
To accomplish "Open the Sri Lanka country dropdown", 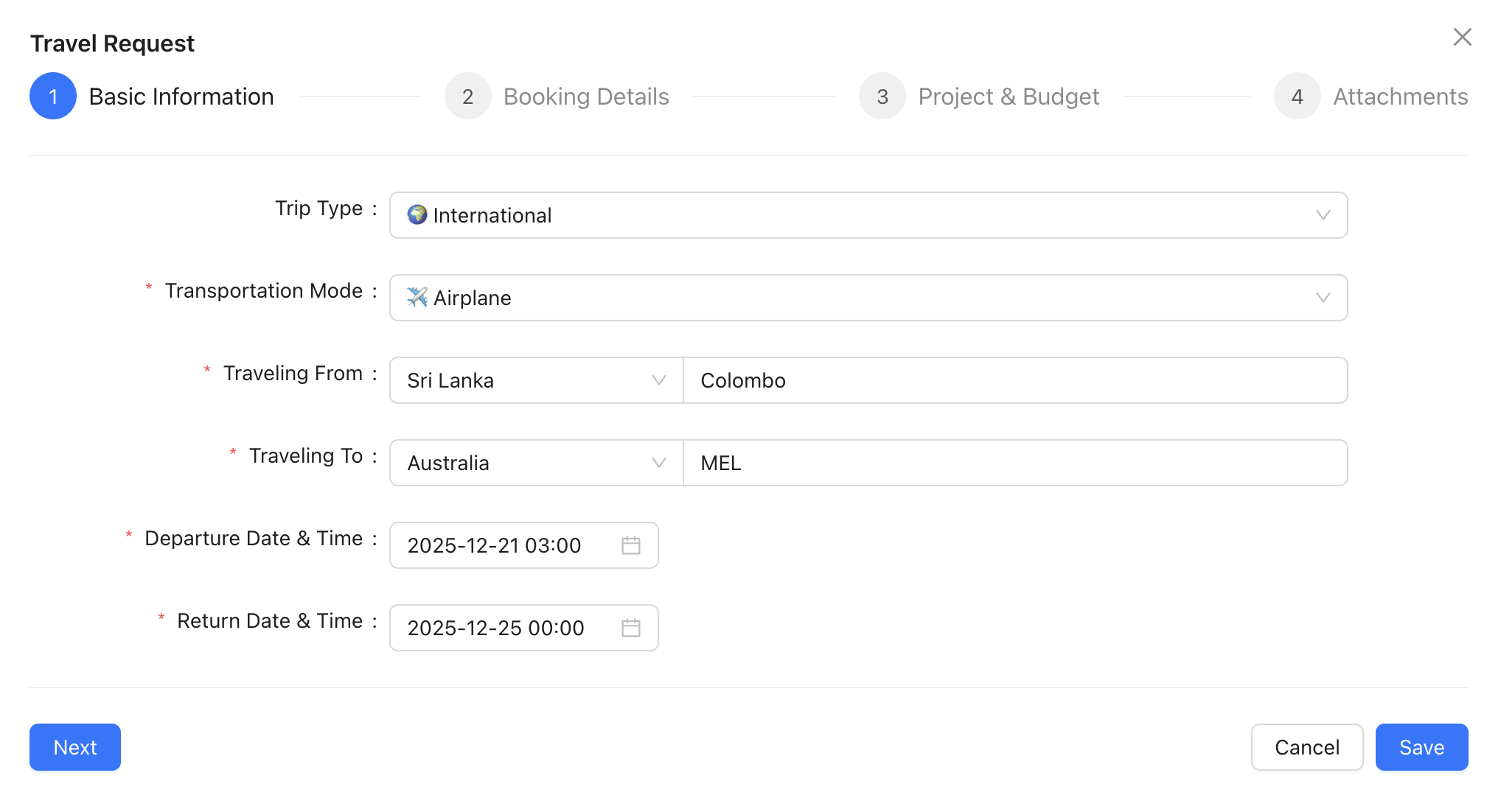I will tap(536, 380).
